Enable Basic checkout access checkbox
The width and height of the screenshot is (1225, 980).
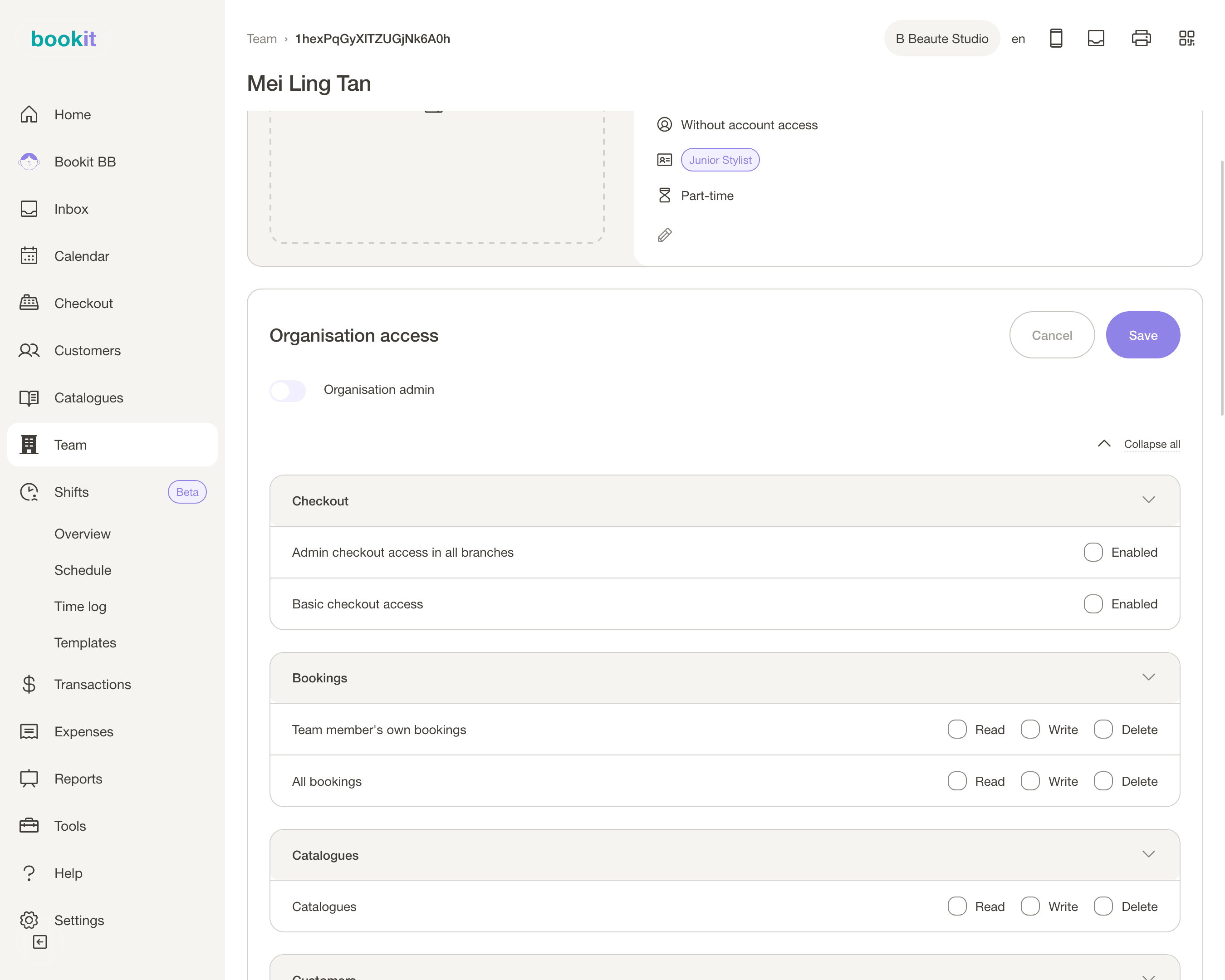click(1093, 604)
